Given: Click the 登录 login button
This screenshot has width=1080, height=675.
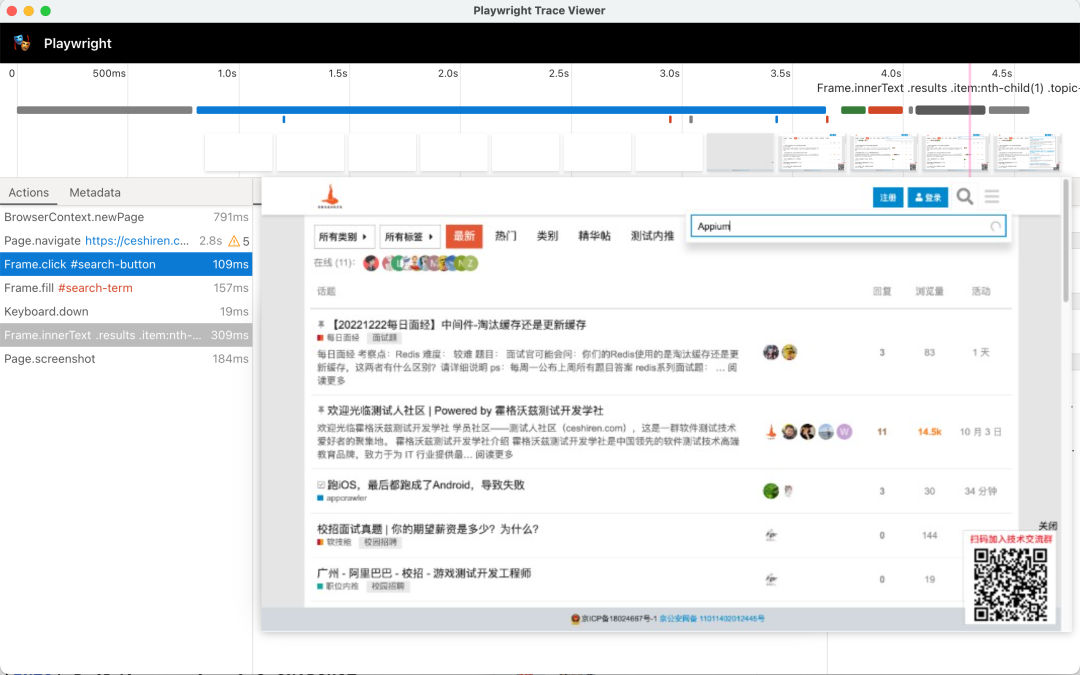Looking at the screenshot, I should 927,197.
